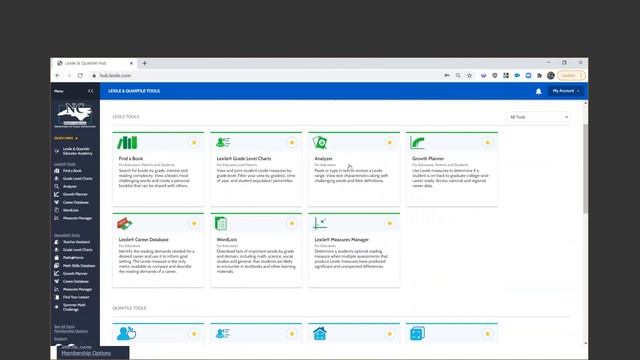The image size is (640, 360).
Task: Toggle favorite star on the Quantile teacher-apple card
Action: coord(194,333)
